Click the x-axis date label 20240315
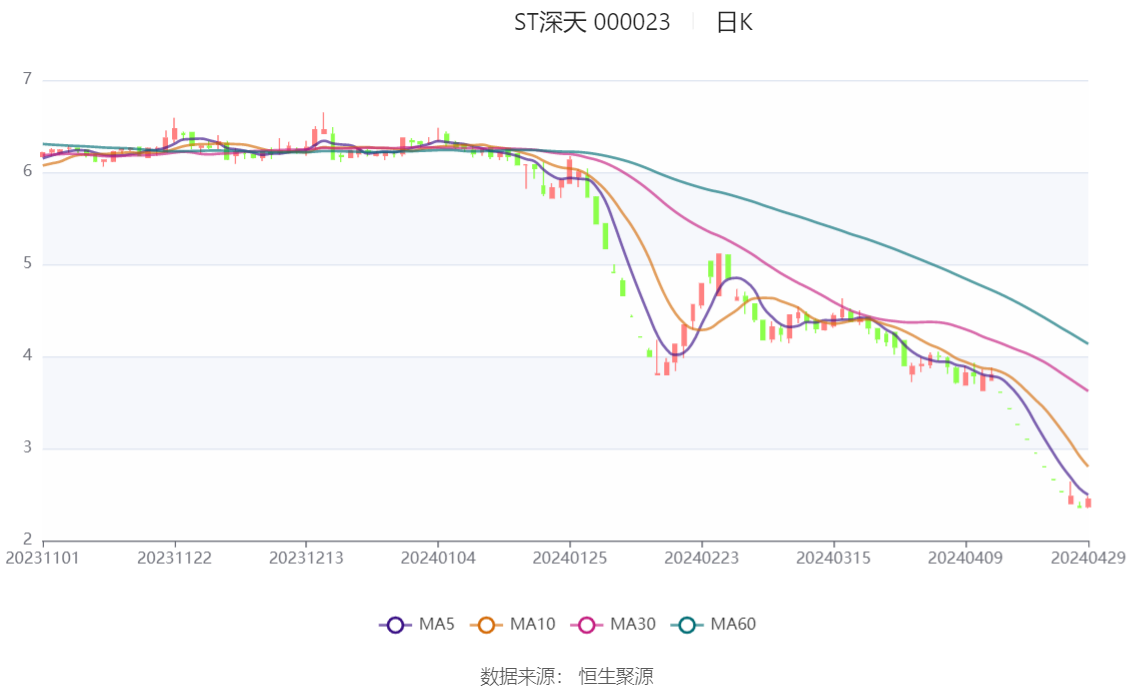 (x=833, y=559)
